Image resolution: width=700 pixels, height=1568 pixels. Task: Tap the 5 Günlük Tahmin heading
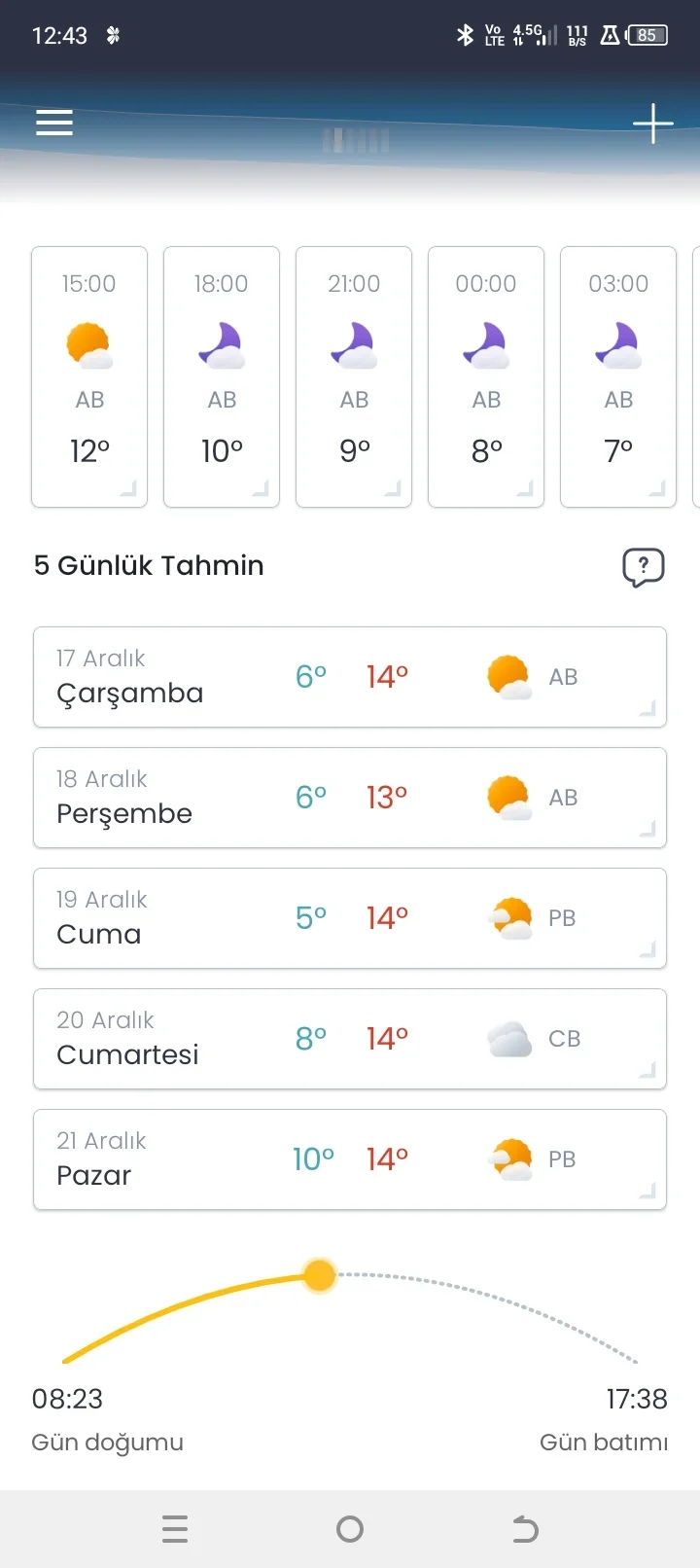coord(149,565)
